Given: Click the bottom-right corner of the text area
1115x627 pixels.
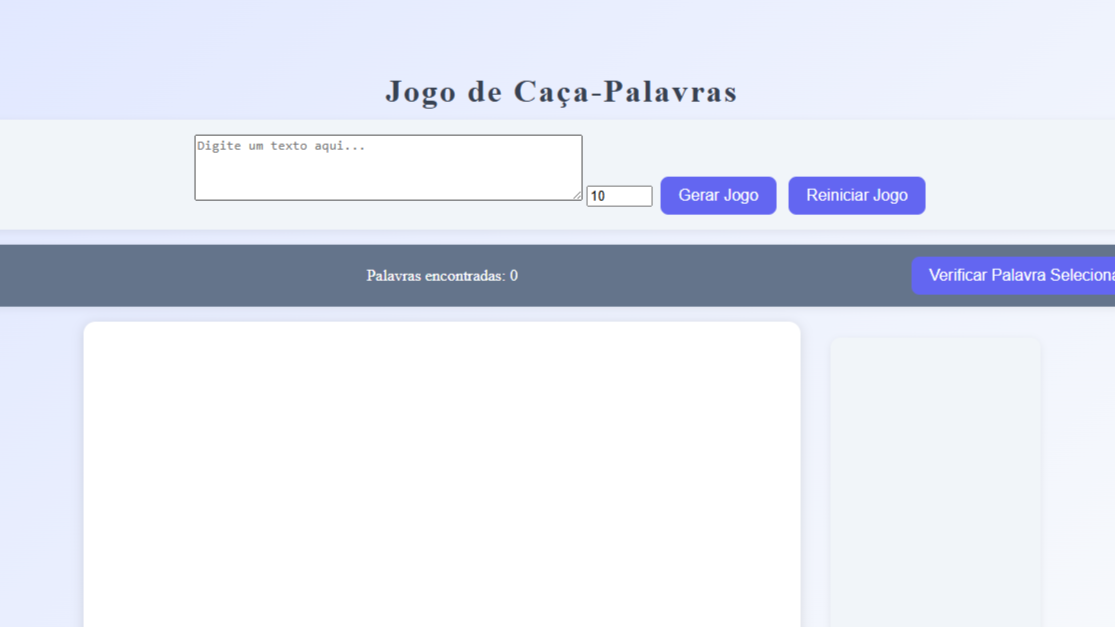Looking at the screenshot, I should click(x=578, y=196).
